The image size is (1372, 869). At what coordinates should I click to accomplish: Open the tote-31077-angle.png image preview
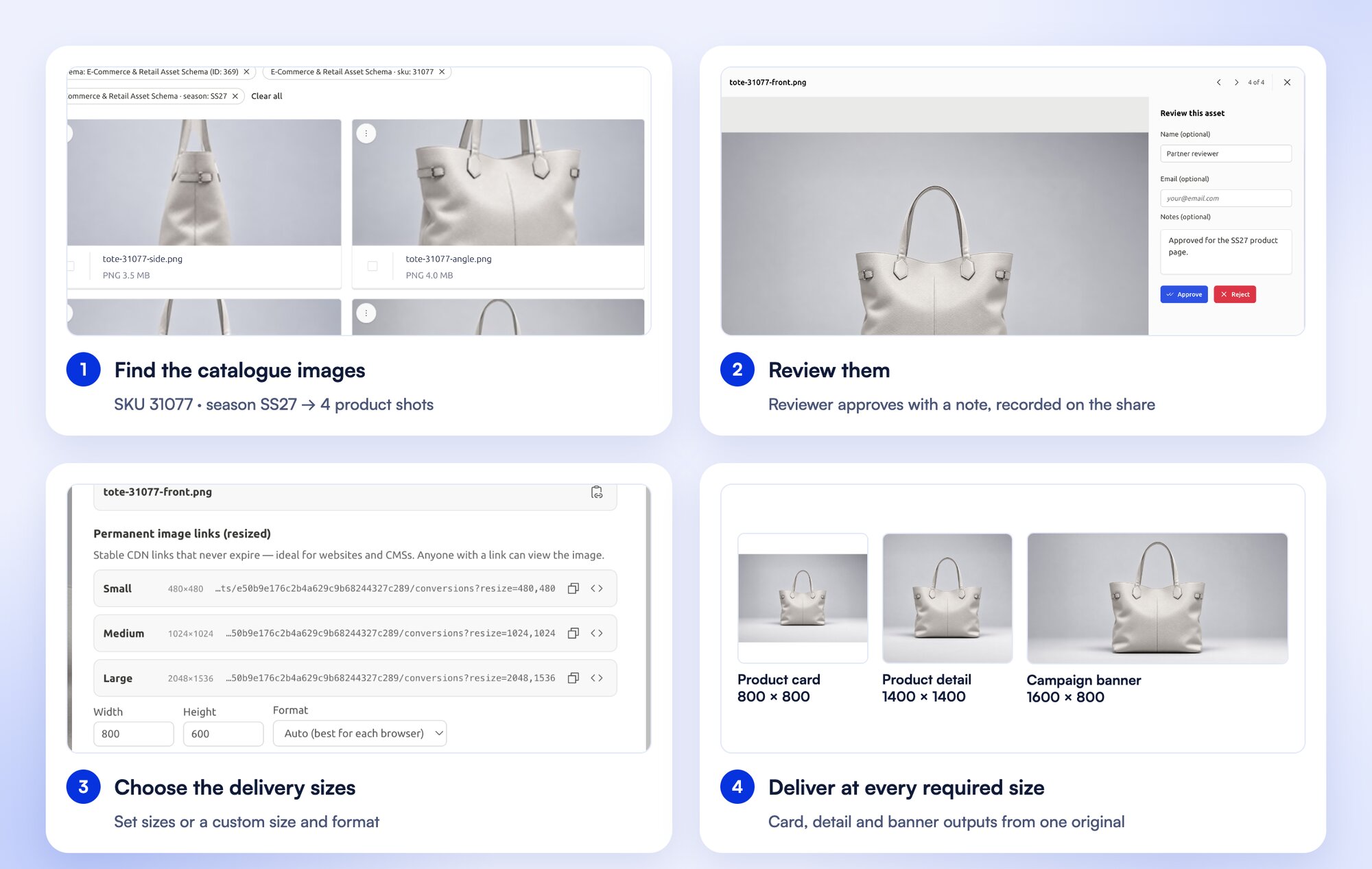498,182
